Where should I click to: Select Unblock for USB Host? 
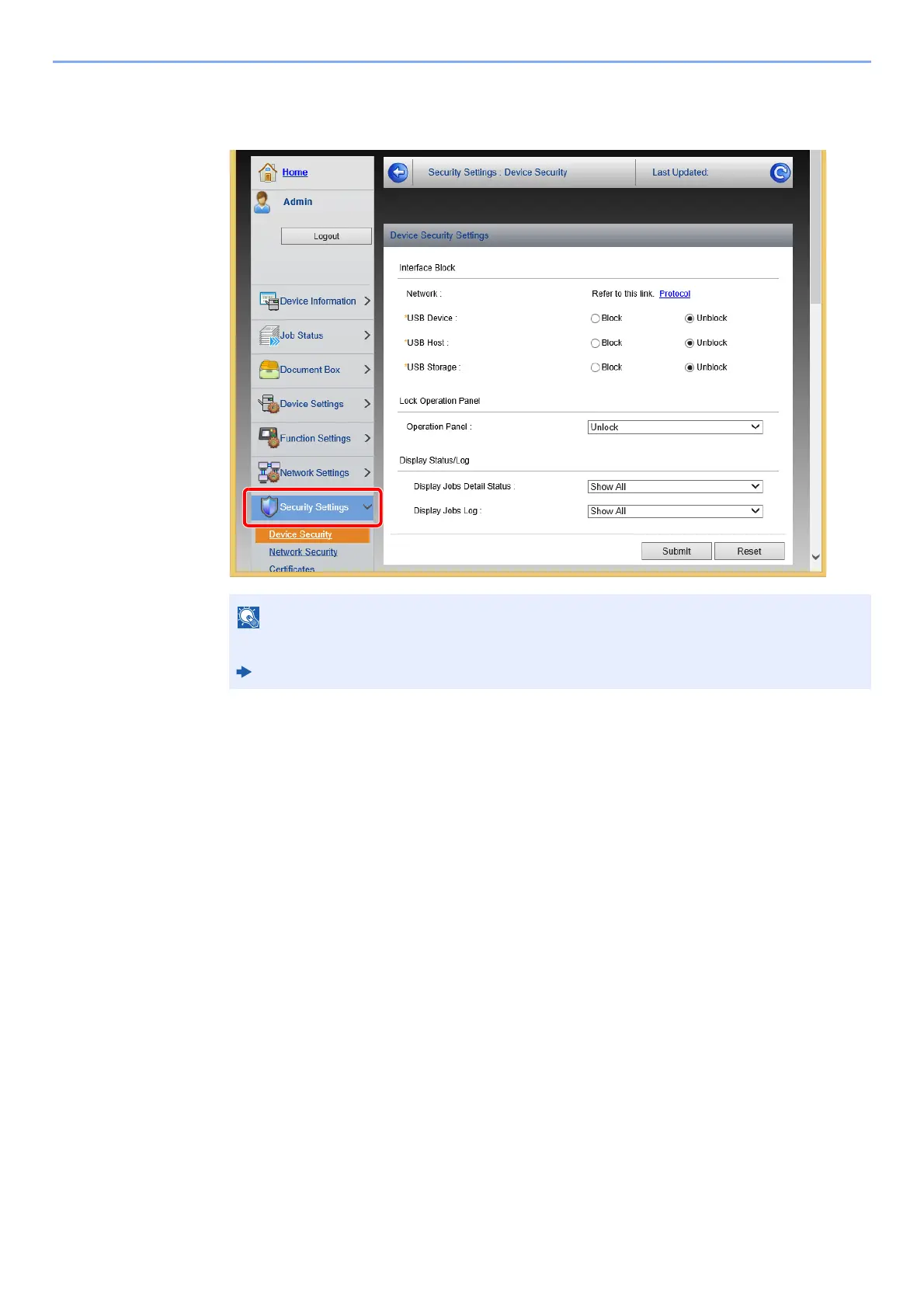point(690,343)
